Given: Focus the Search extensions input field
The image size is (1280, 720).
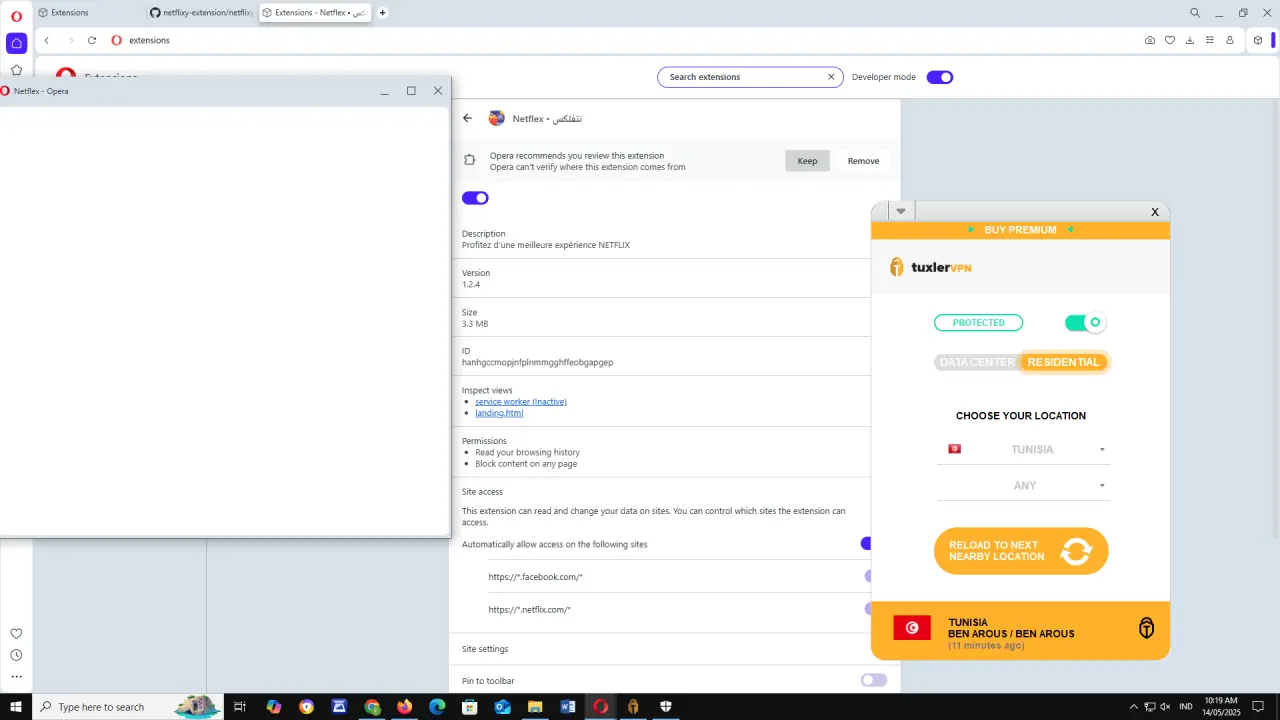Looking at the screenshot, I should tap(748, 77).
